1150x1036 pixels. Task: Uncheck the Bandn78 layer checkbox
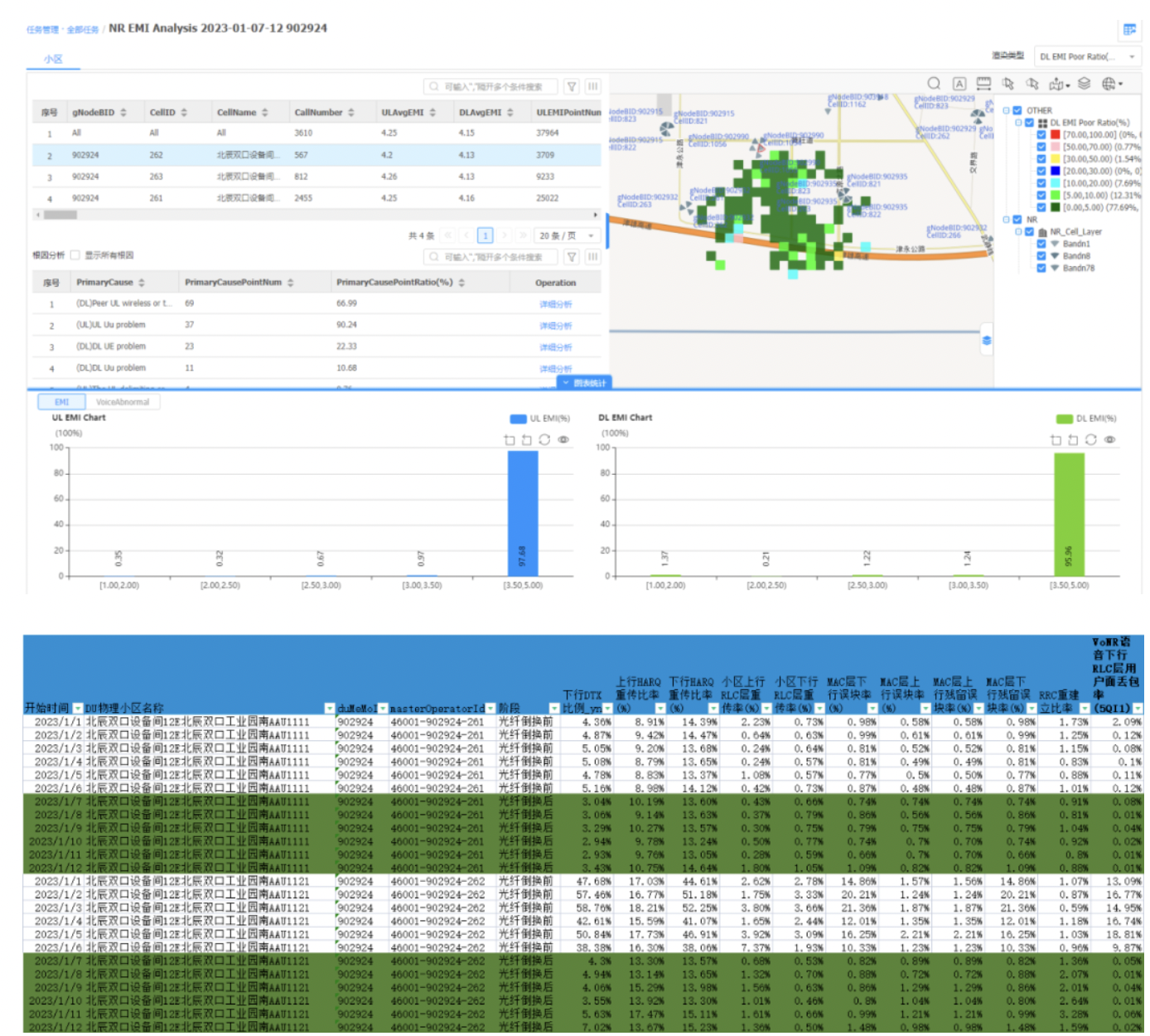coord(1041,268)
